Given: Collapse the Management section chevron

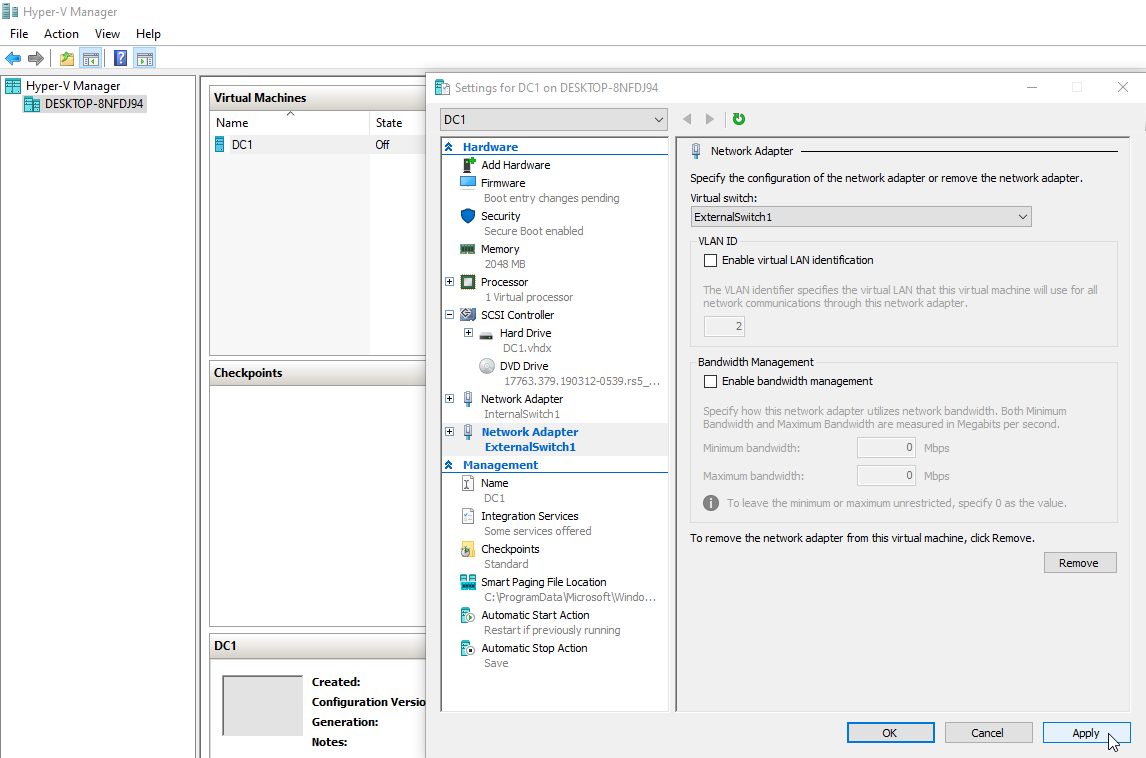Looking at the screenshot, I should (449, 465).
